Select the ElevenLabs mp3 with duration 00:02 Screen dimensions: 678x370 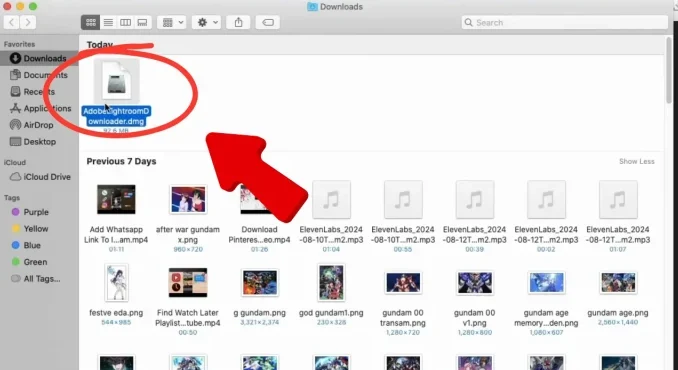click(x=546, y=199)
